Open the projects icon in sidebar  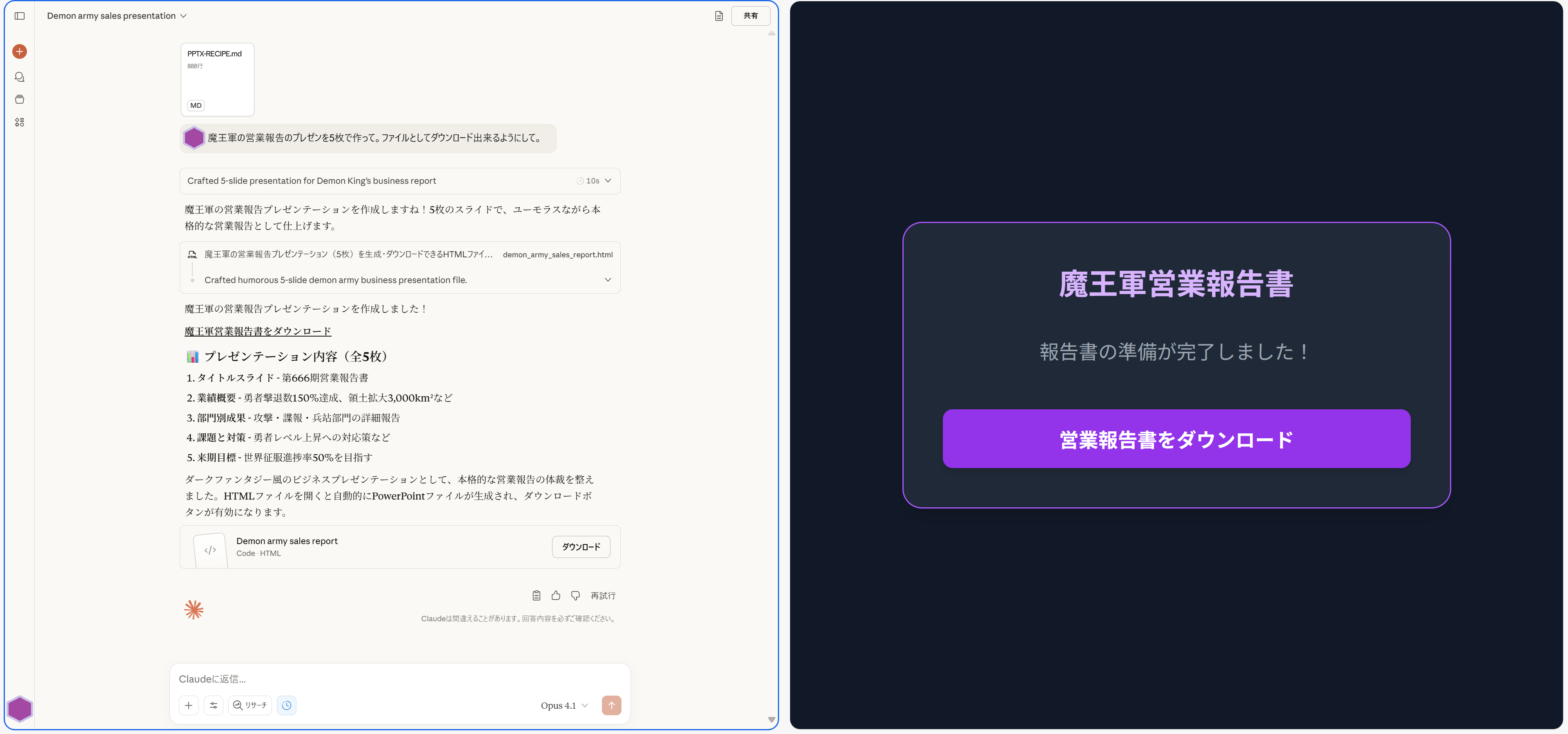pos(20,99)
